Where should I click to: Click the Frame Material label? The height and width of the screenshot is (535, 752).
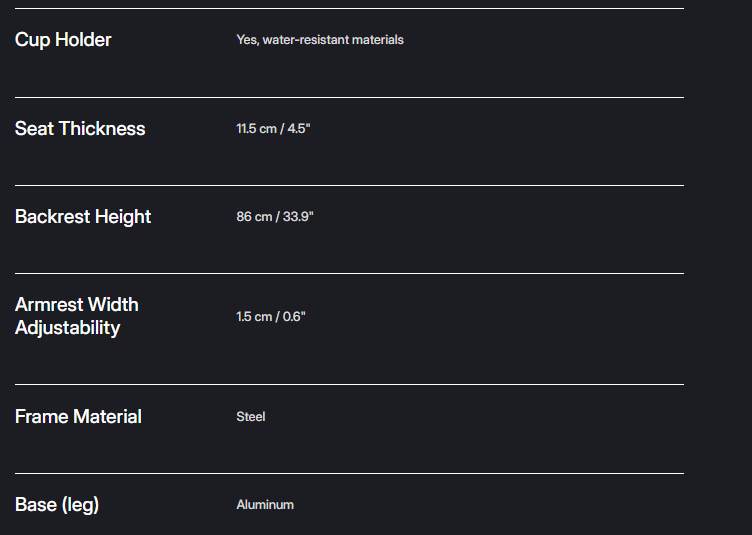[x=78, y=417]
